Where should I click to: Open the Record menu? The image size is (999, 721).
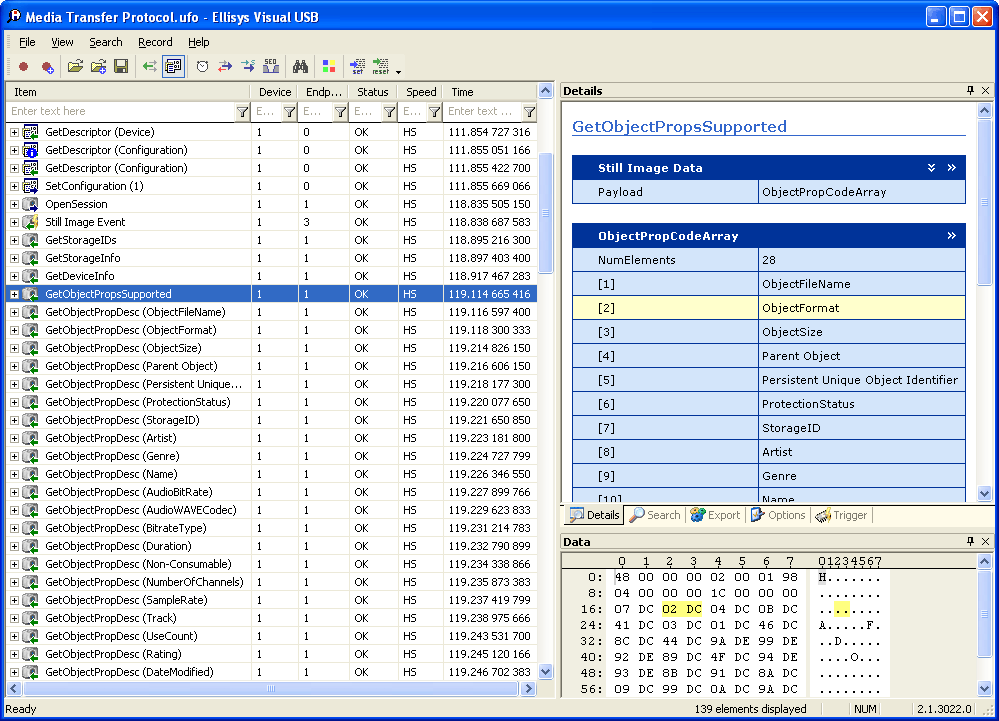pos(155,42)
